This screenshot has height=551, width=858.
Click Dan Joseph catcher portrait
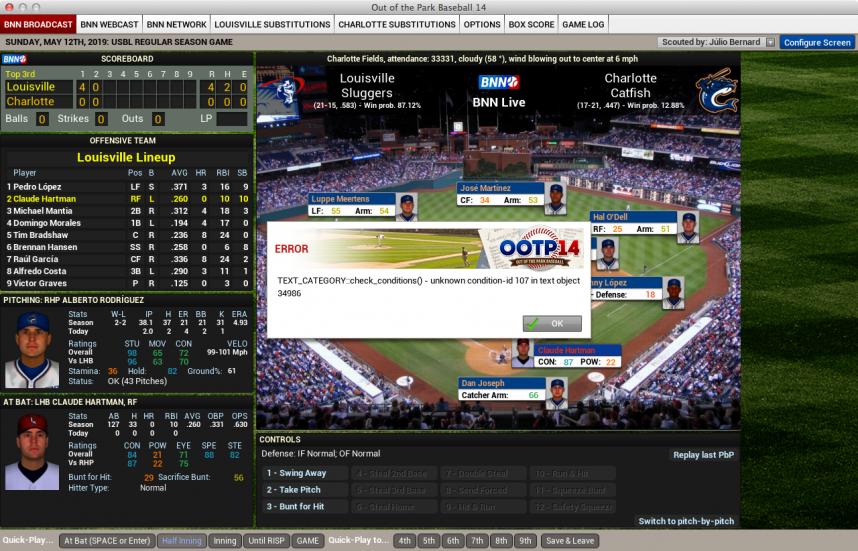pos(557,393)
